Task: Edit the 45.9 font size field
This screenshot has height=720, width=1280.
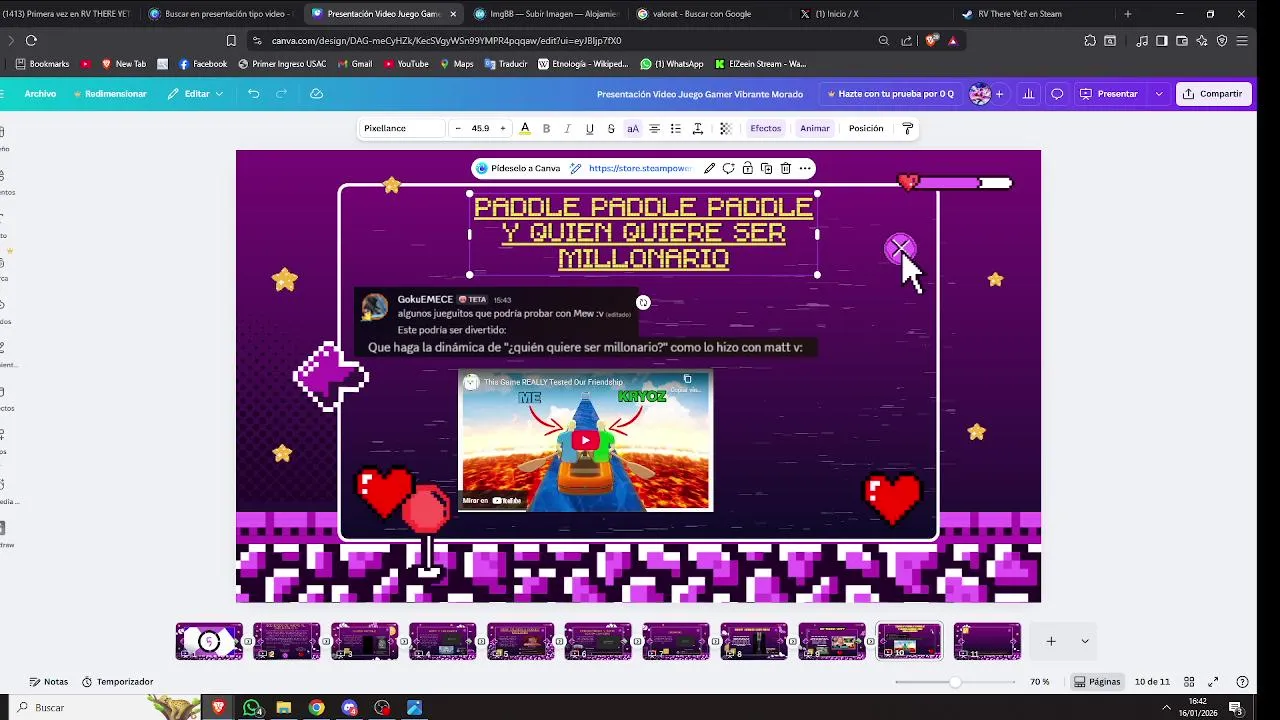Action: [x=480, y=128]
